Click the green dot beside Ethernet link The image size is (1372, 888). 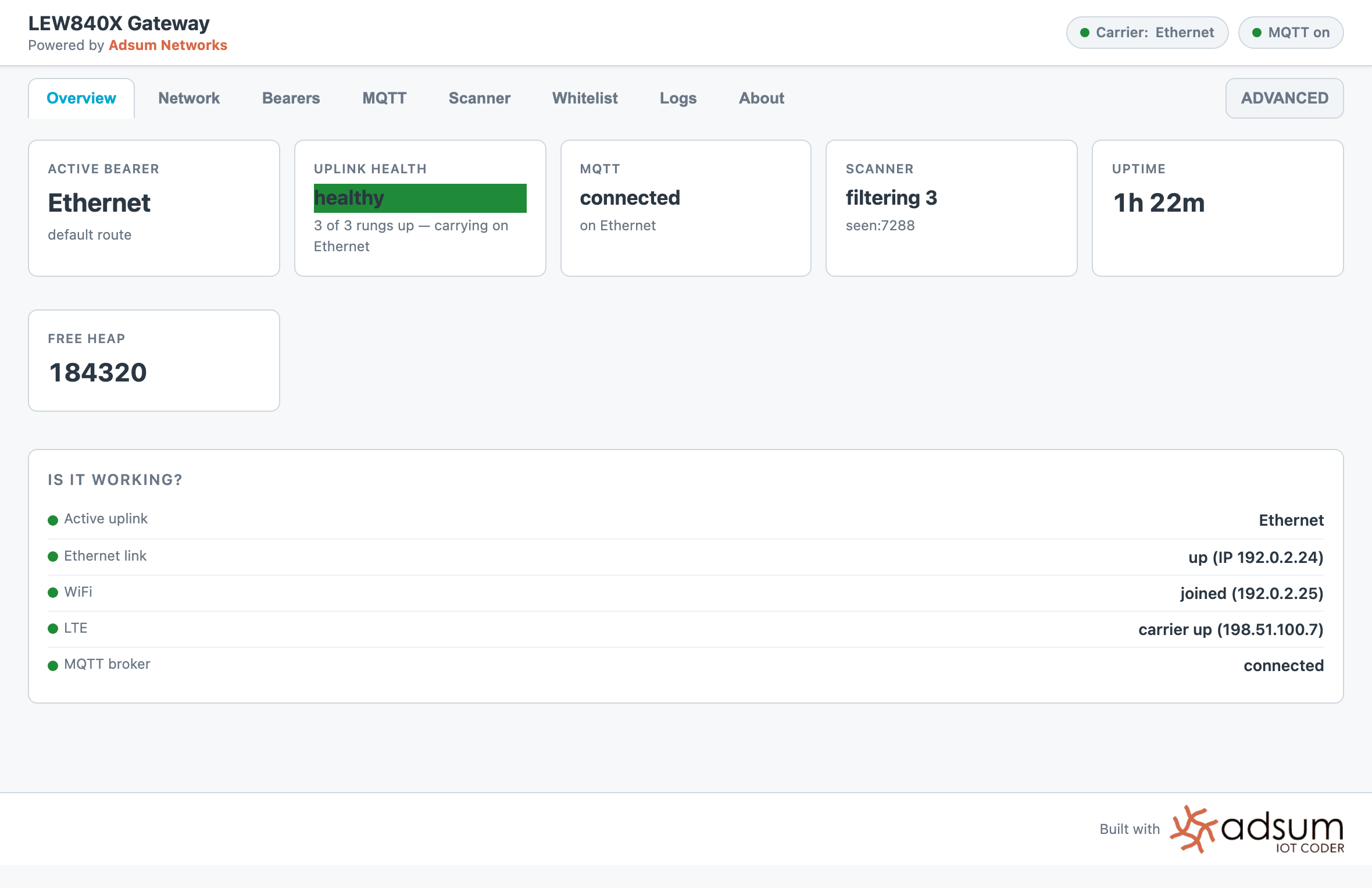[53, 557]
